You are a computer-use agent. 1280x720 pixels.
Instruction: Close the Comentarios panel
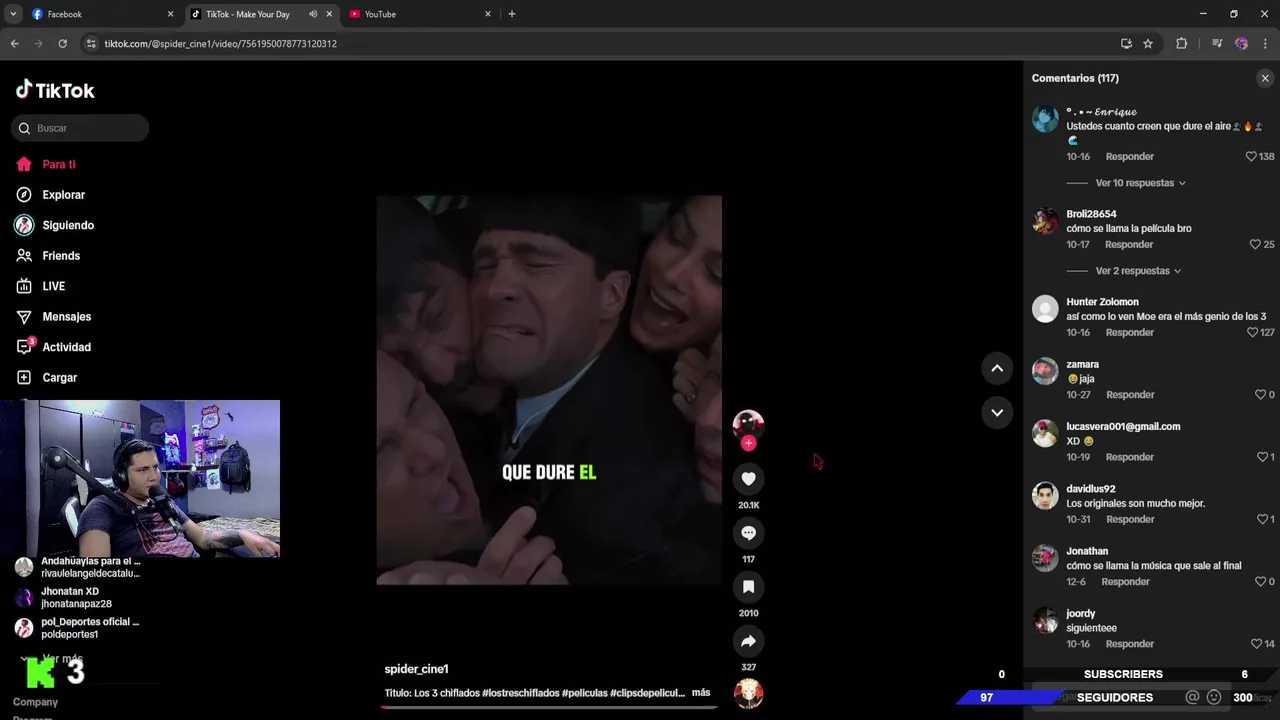(x=1265, y=78)
